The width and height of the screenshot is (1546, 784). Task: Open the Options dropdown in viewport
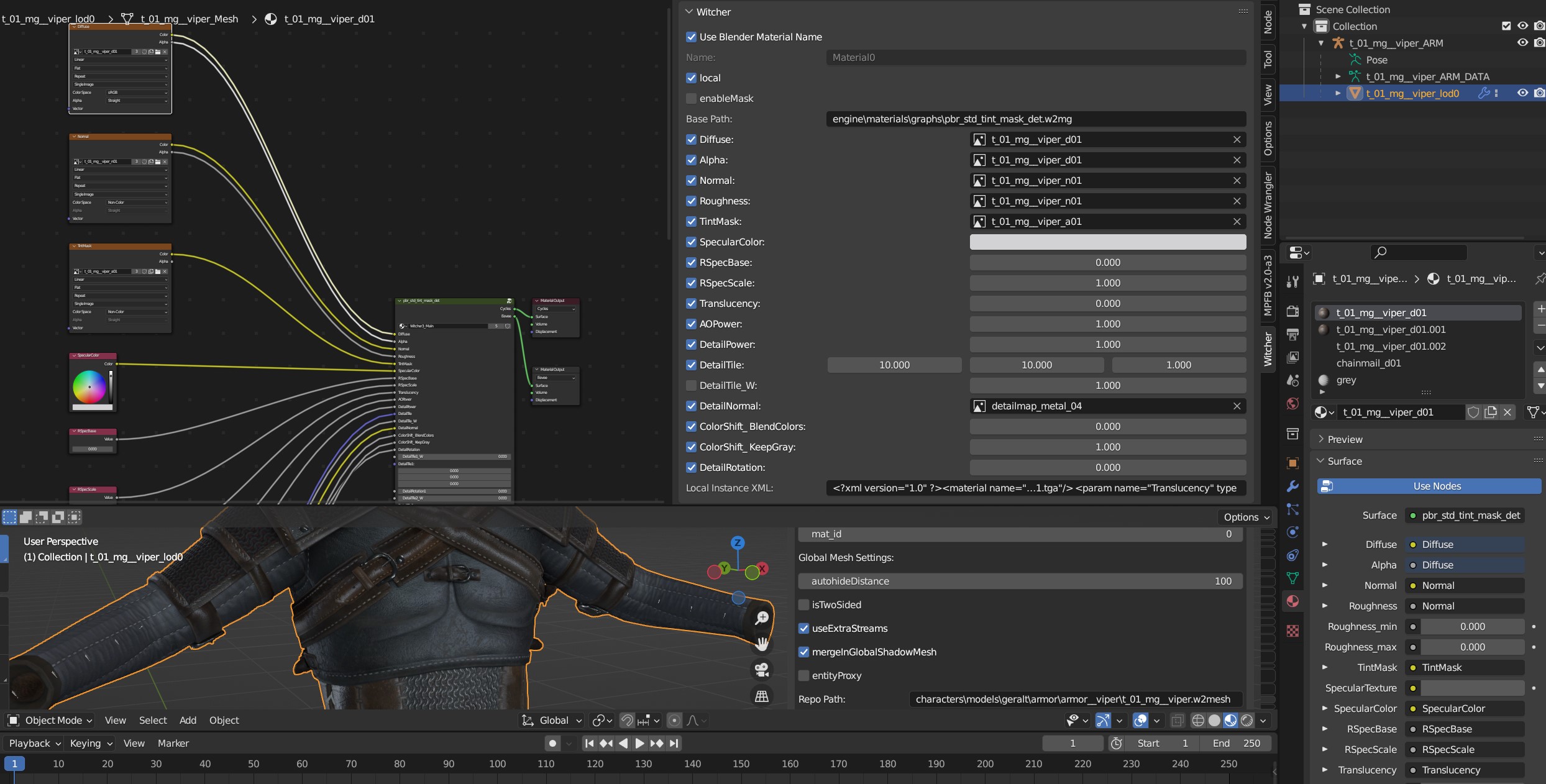click(1246, 517)
